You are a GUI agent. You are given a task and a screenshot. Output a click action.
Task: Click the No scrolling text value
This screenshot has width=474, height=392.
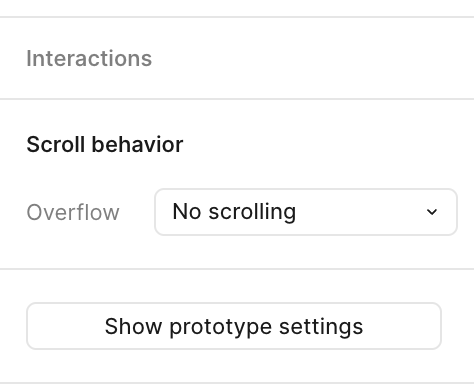point(234,212)
